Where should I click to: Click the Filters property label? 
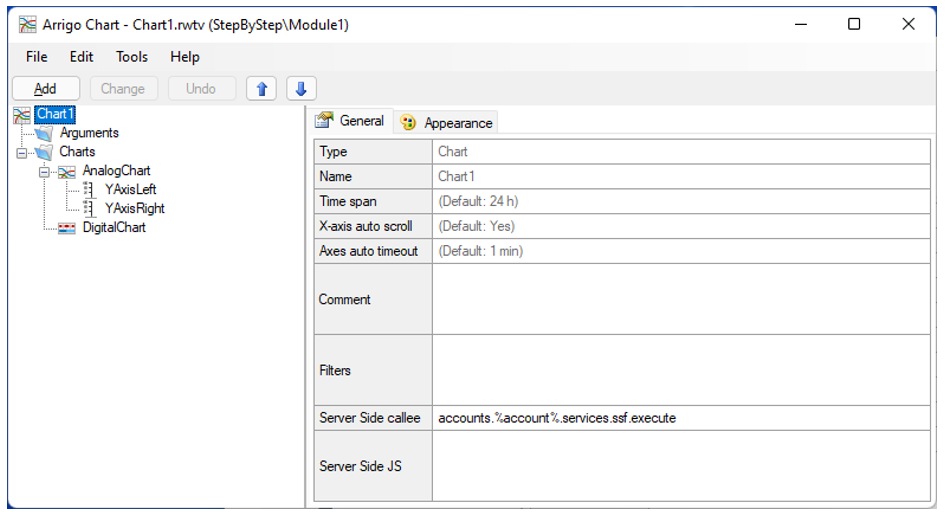tap(373, 370)
